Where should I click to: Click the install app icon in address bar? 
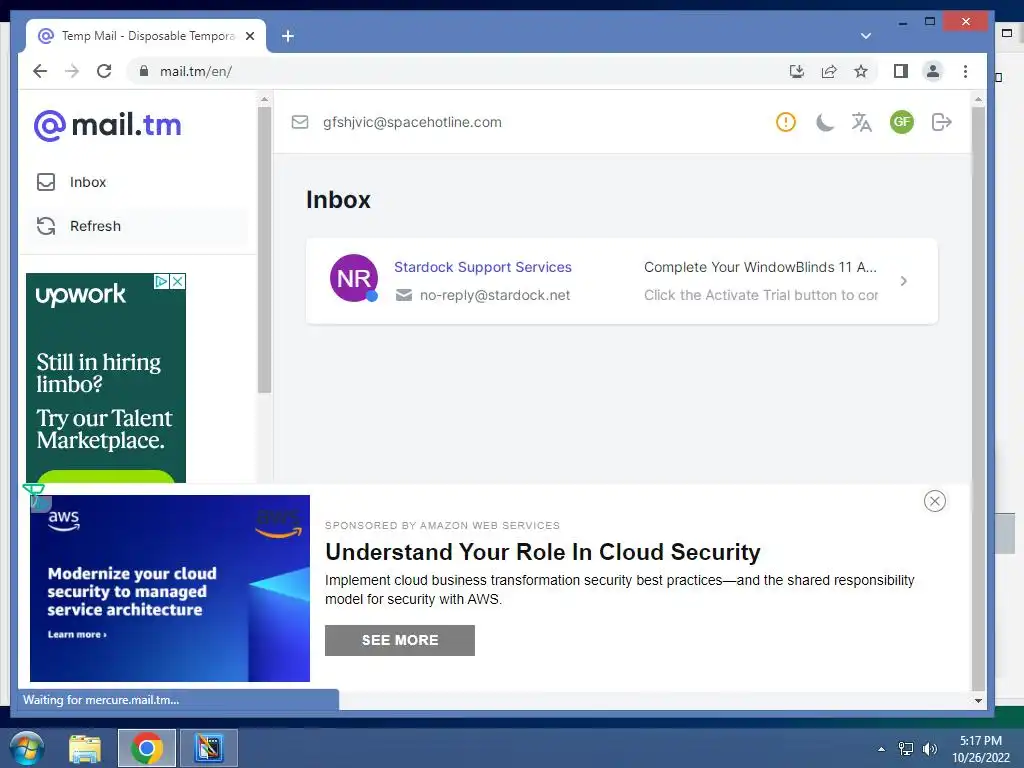(797, 71)
